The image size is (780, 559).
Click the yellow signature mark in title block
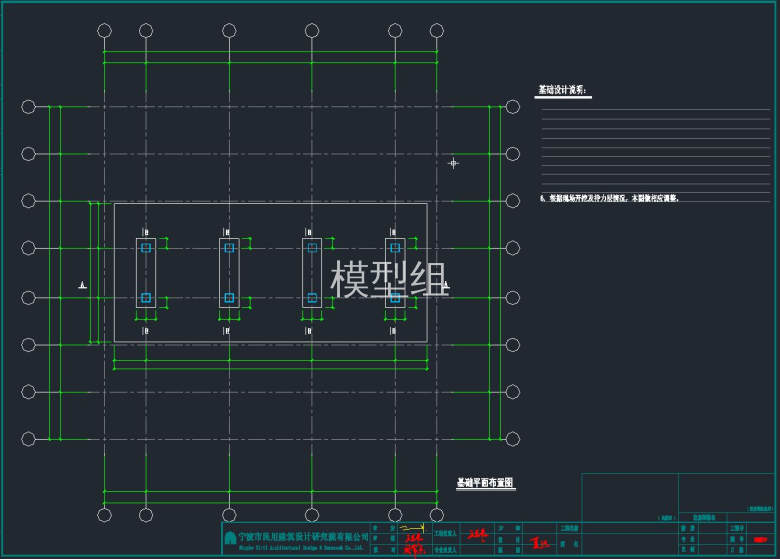tap(410, 527)
